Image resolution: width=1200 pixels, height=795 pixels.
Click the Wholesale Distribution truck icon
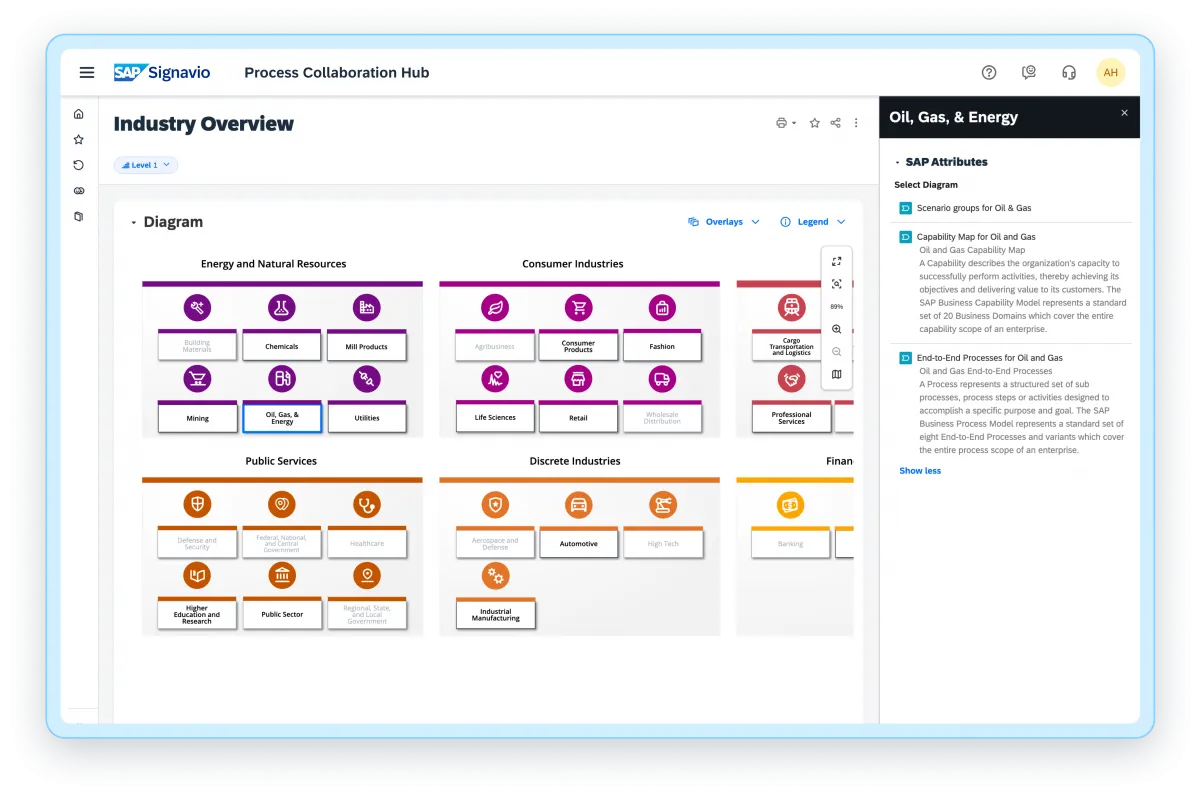(662, 379)
